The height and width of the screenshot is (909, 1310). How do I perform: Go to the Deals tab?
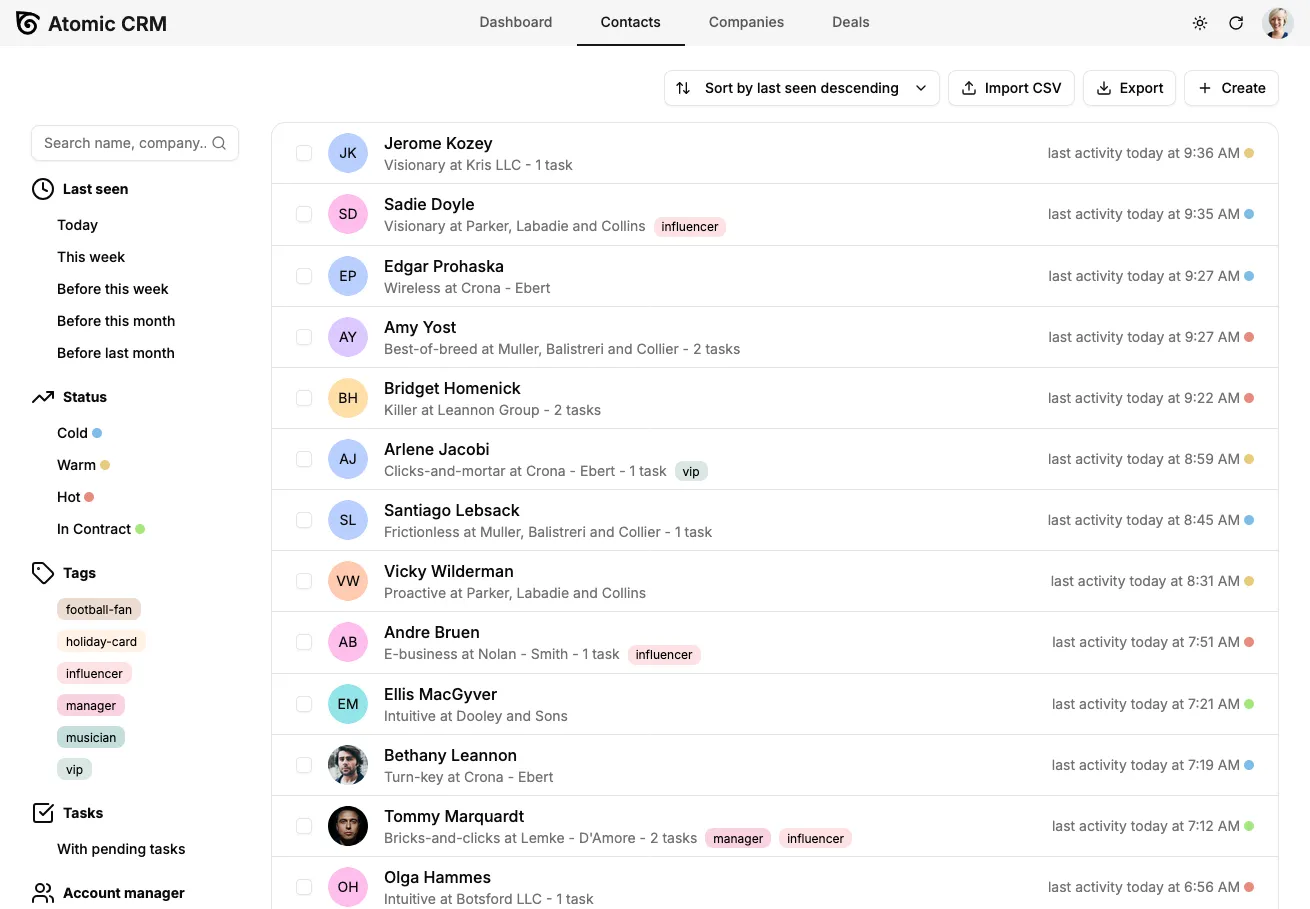click(x=850, y=22)
